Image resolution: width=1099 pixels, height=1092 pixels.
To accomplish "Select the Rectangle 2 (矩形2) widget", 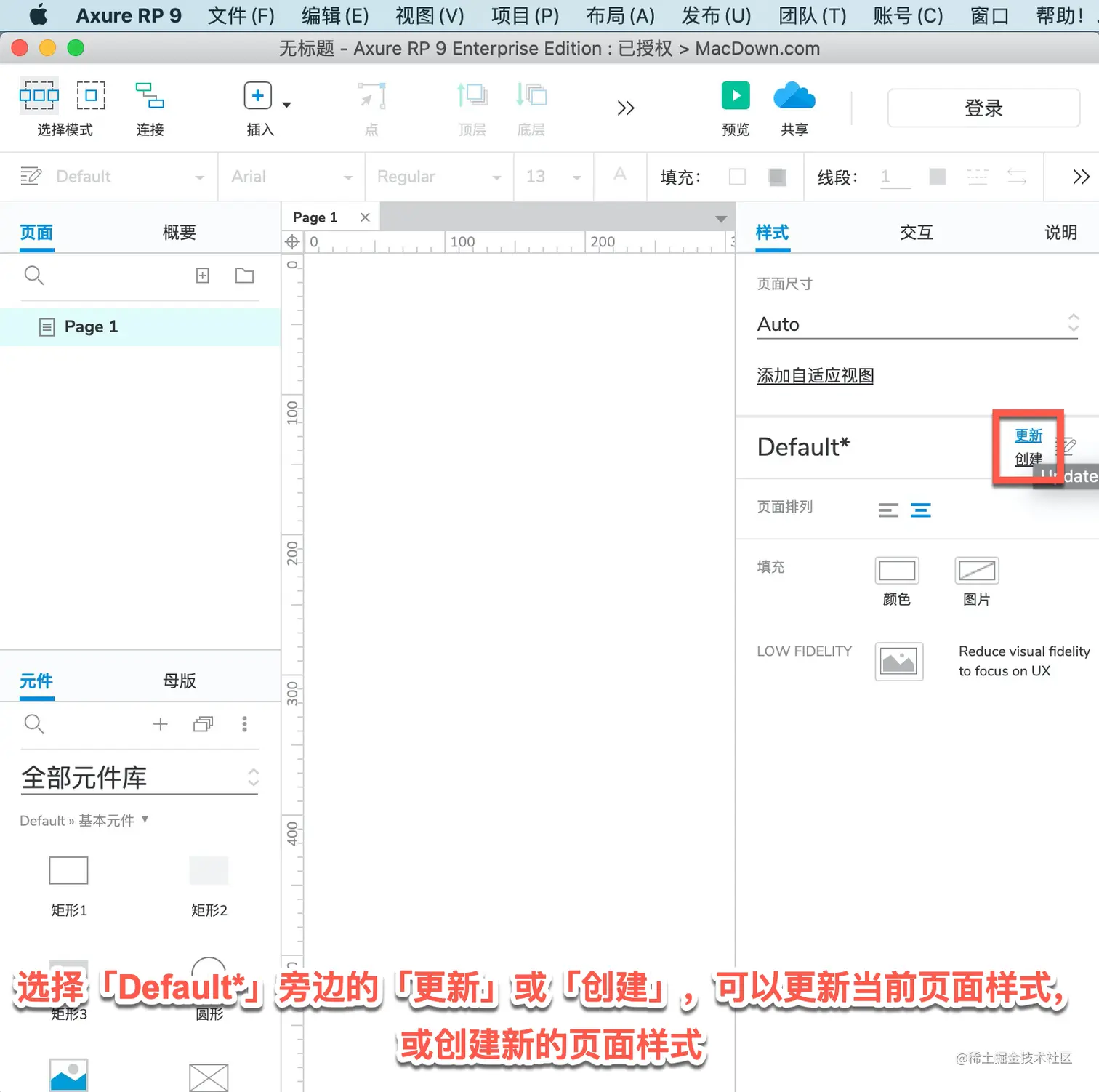I will pyautogui.click(x=209, y=870).
